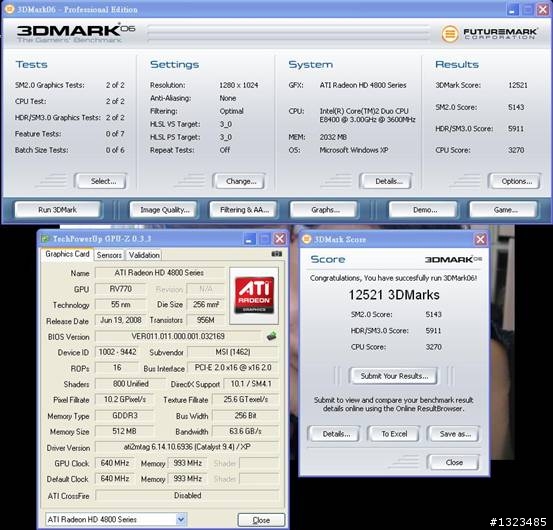553x530 pixels.
Task: Click the Release Date value Jun 19, 2008
Action: [x=120, y=320]
